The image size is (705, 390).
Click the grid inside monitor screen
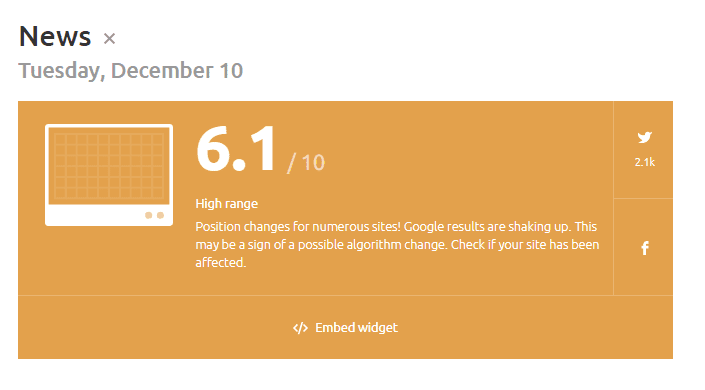(x=109, y=166)
